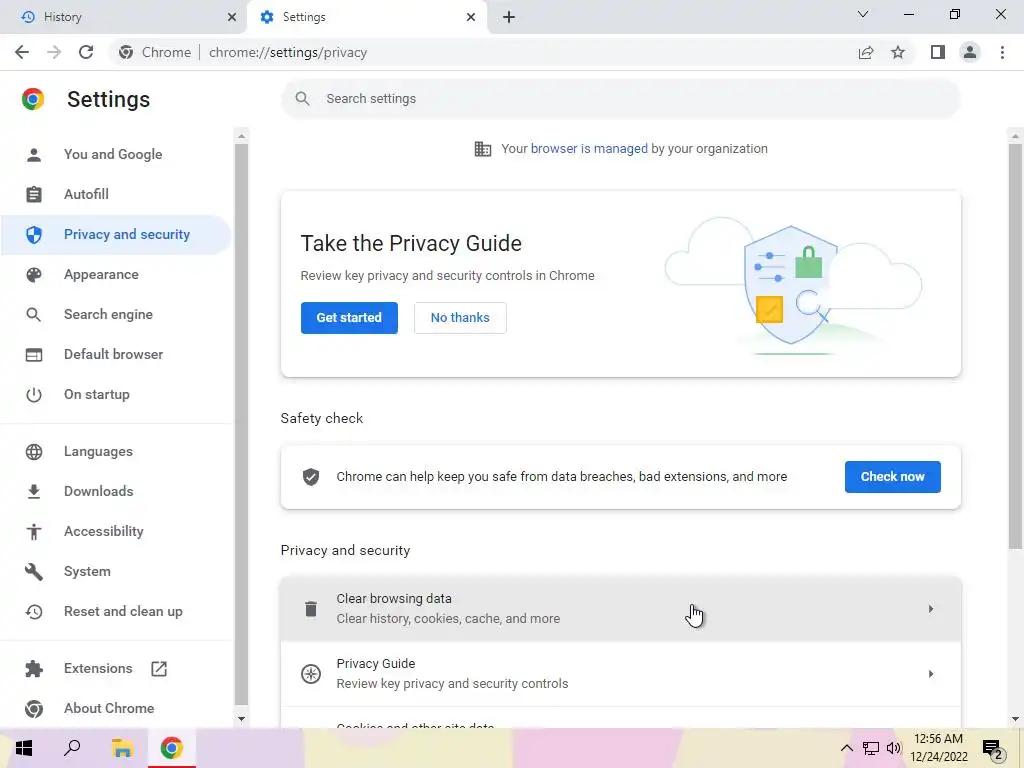This screenshot has height=768, width=1024.
Task: Close the Settings tab
Action: (x=471, y=17)
